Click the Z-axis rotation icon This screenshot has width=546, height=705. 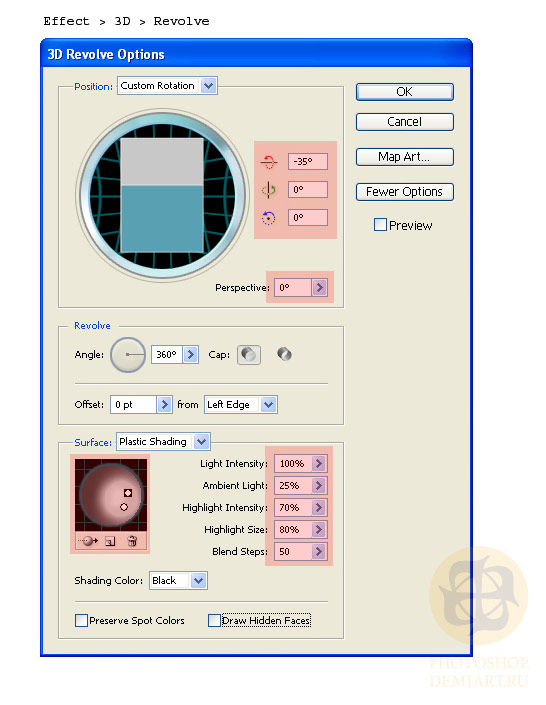click(x=268, y=218)
